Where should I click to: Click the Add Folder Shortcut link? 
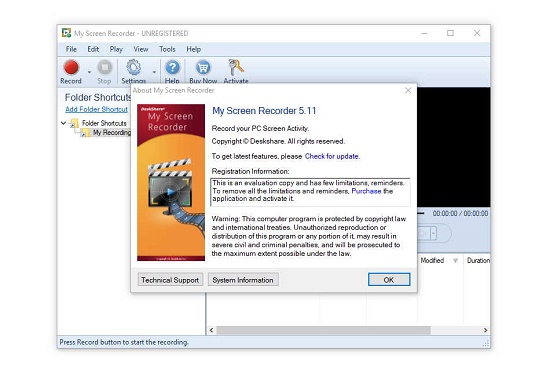pos(96,109)
